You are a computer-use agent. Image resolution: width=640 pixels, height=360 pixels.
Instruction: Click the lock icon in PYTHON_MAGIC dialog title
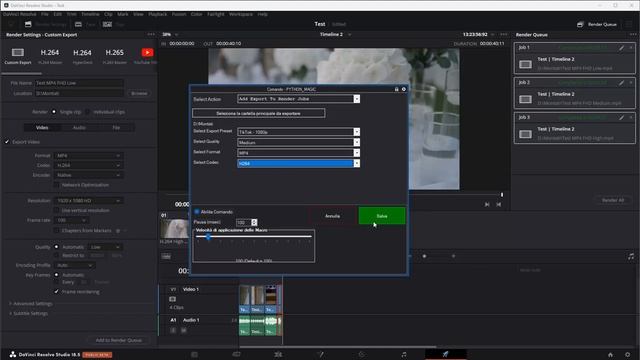pyautogui.click(x=396, y=89)
